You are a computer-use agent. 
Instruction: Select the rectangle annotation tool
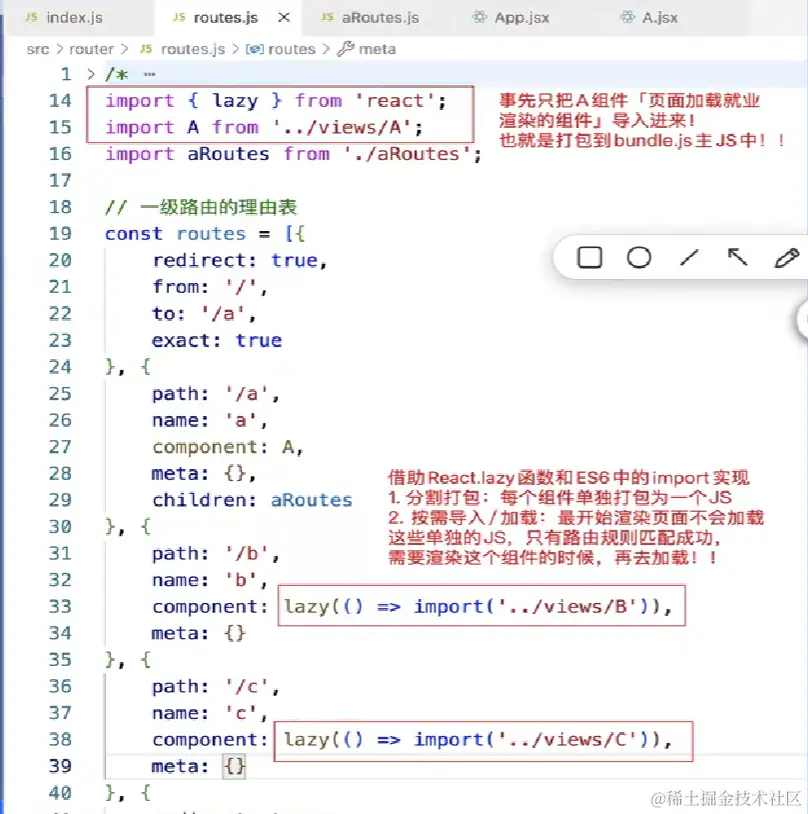(x=590, y=257)
